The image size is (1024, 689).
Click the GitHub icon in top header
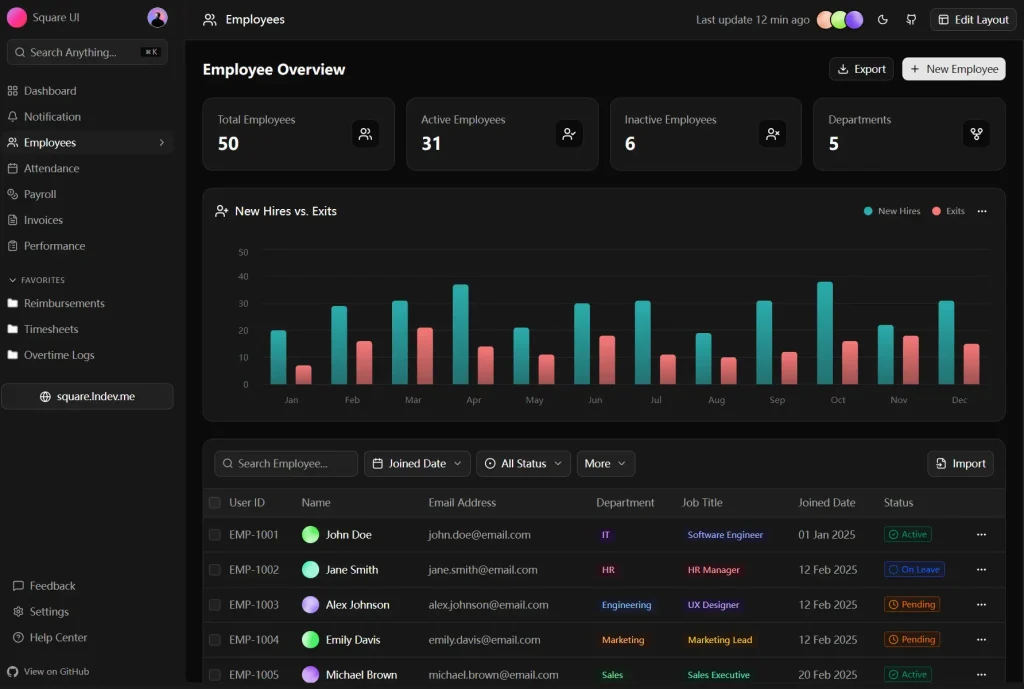(911, 20)
